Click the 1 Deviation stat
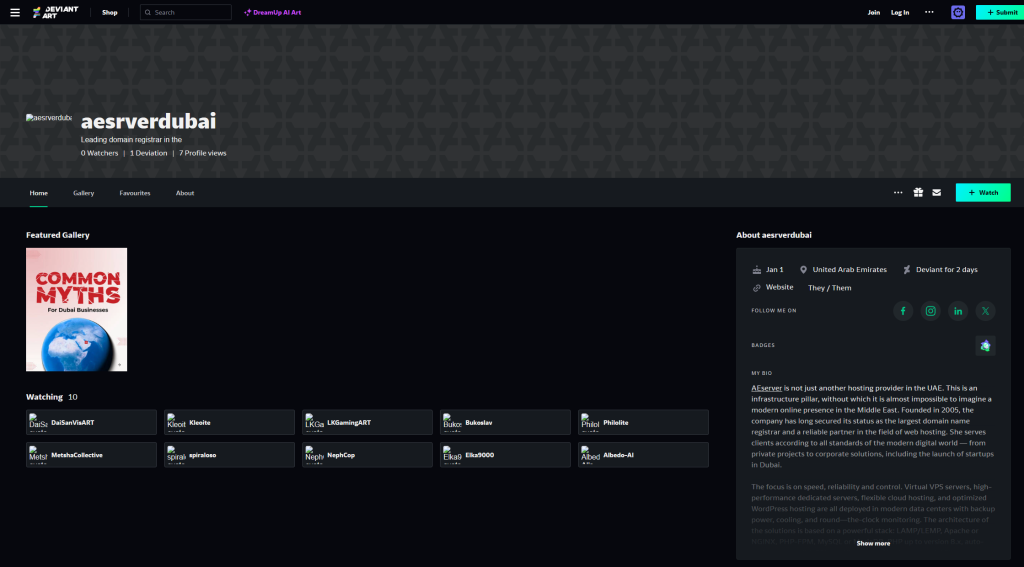Viewport: 1024px width, 567px height. (148, 154)
